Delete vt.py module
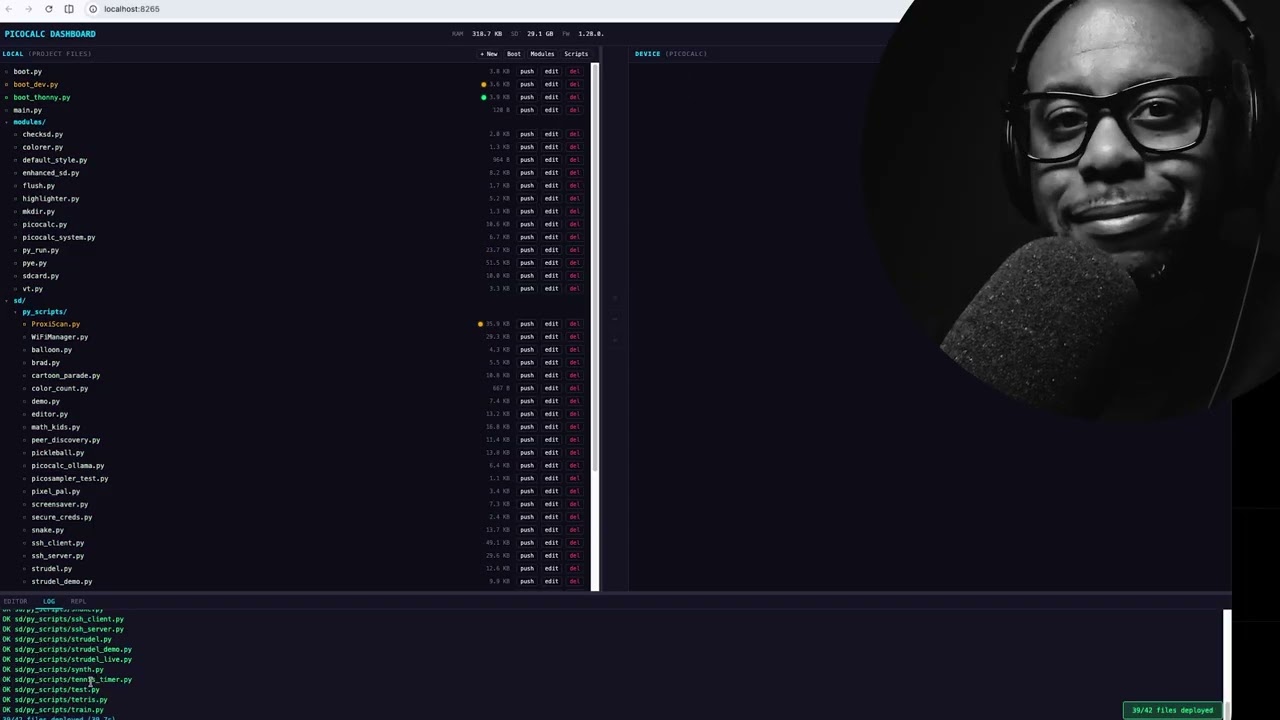Viewport: 1280px width, 720px height. click(x=574, y=289)
